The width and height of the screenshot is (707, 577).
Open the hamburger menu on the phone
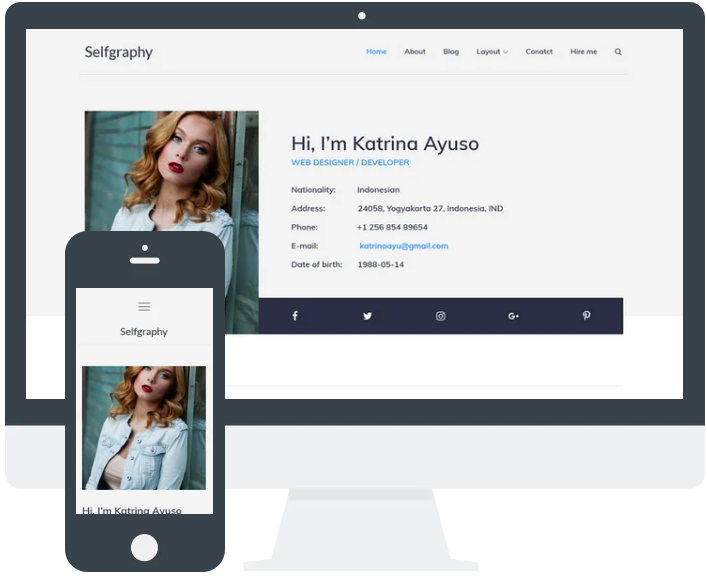click(x=144, y=307)
